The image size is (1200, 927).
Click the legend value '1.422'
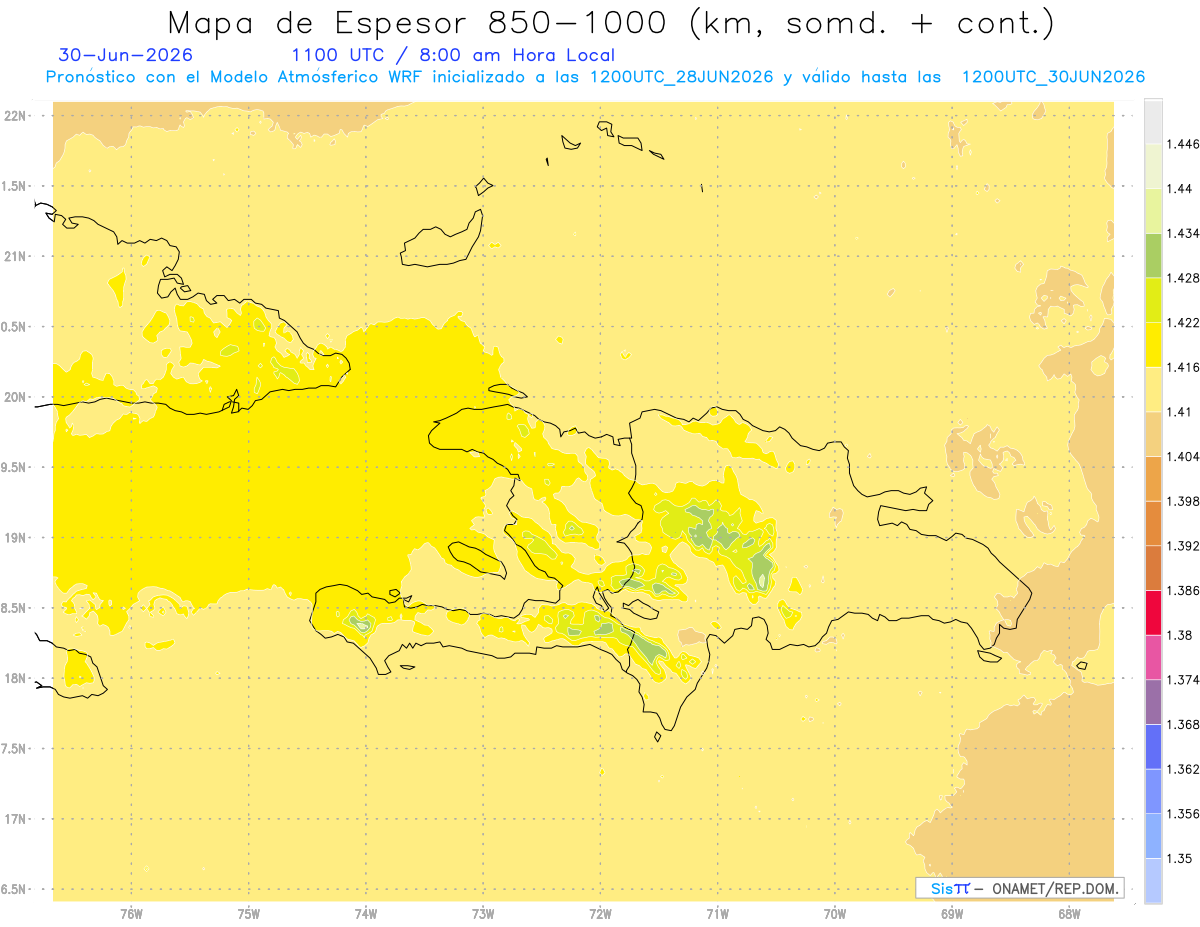point(1185,322)
